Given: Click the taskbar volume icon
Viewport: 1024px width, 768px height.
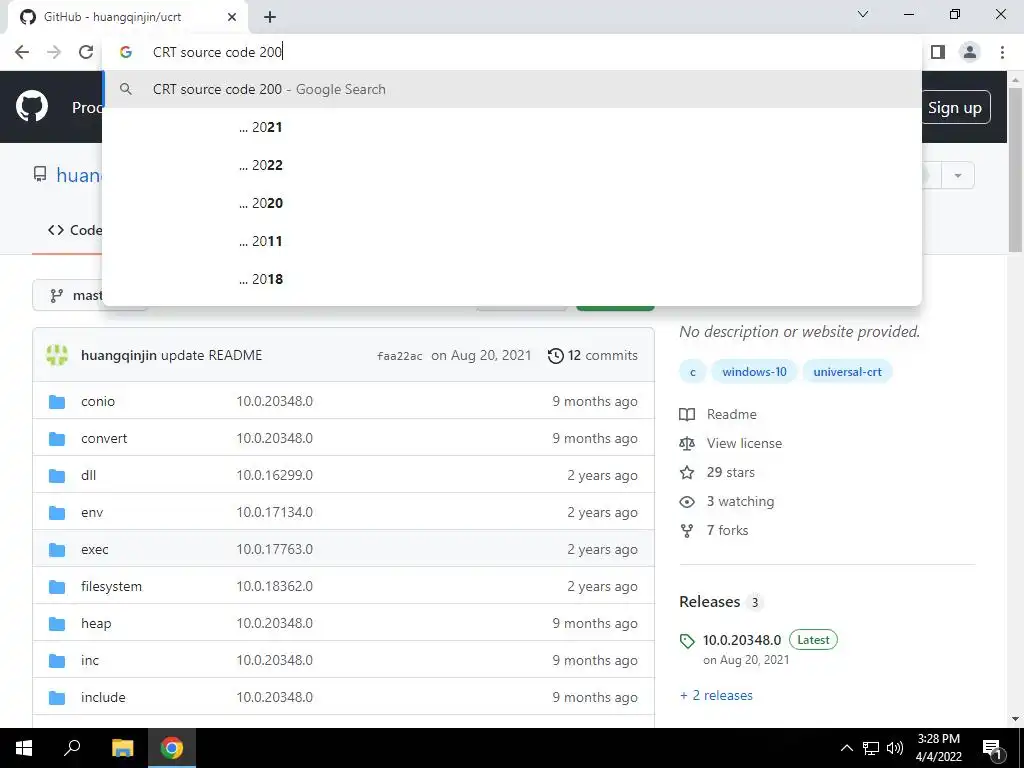Looking at the screenshot, I should pyautogui.click(x=895, y=748).
